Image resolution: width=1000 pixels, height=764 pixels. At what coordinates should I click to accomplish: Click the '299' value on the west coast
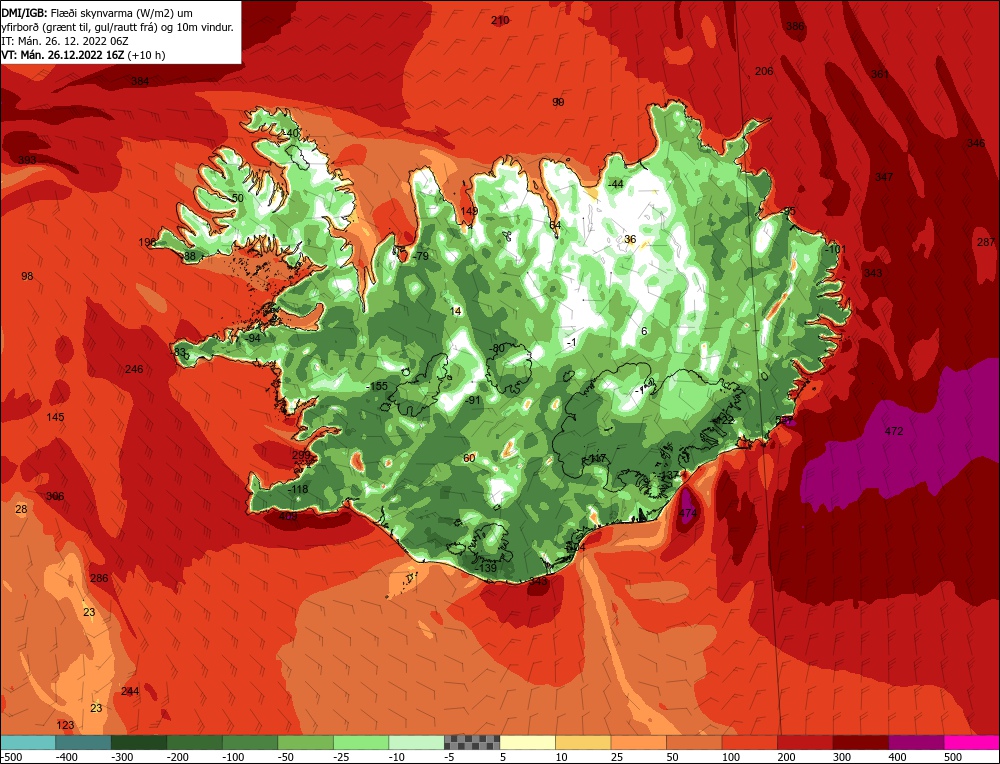pyautogui.click(x=301, y=455)
